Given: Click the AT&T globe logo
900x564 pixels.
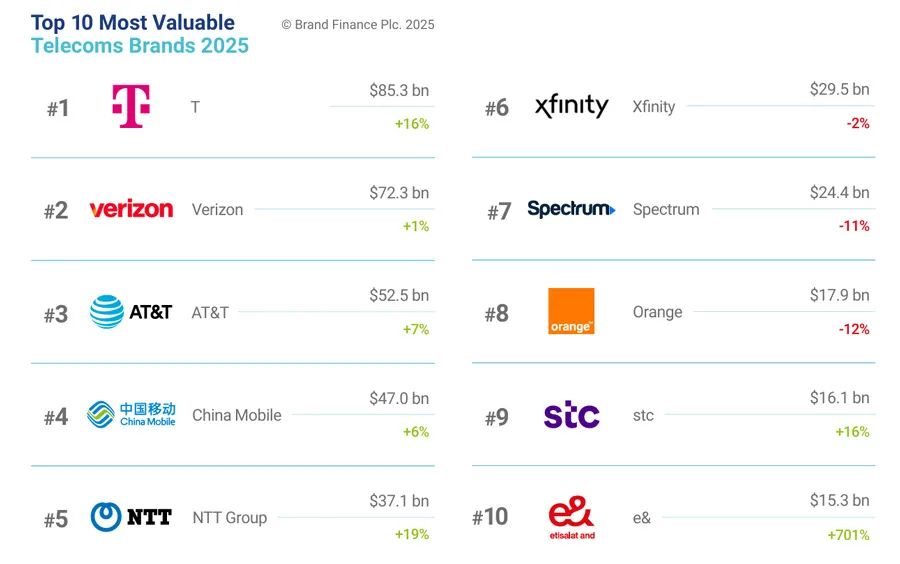Looking at the screenshot, I should (131, 312).
